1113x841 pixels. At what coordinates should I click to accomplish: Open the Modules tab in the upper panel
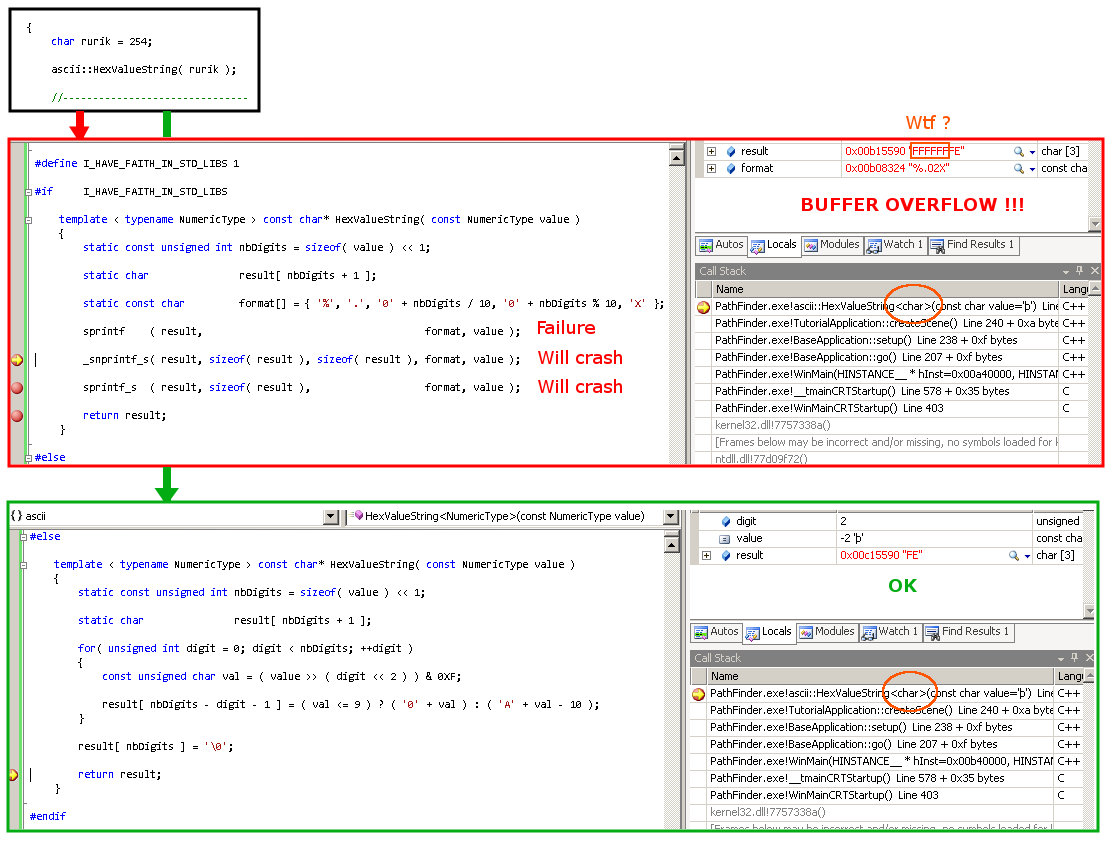pyautogui.click(x=832, y=245)
